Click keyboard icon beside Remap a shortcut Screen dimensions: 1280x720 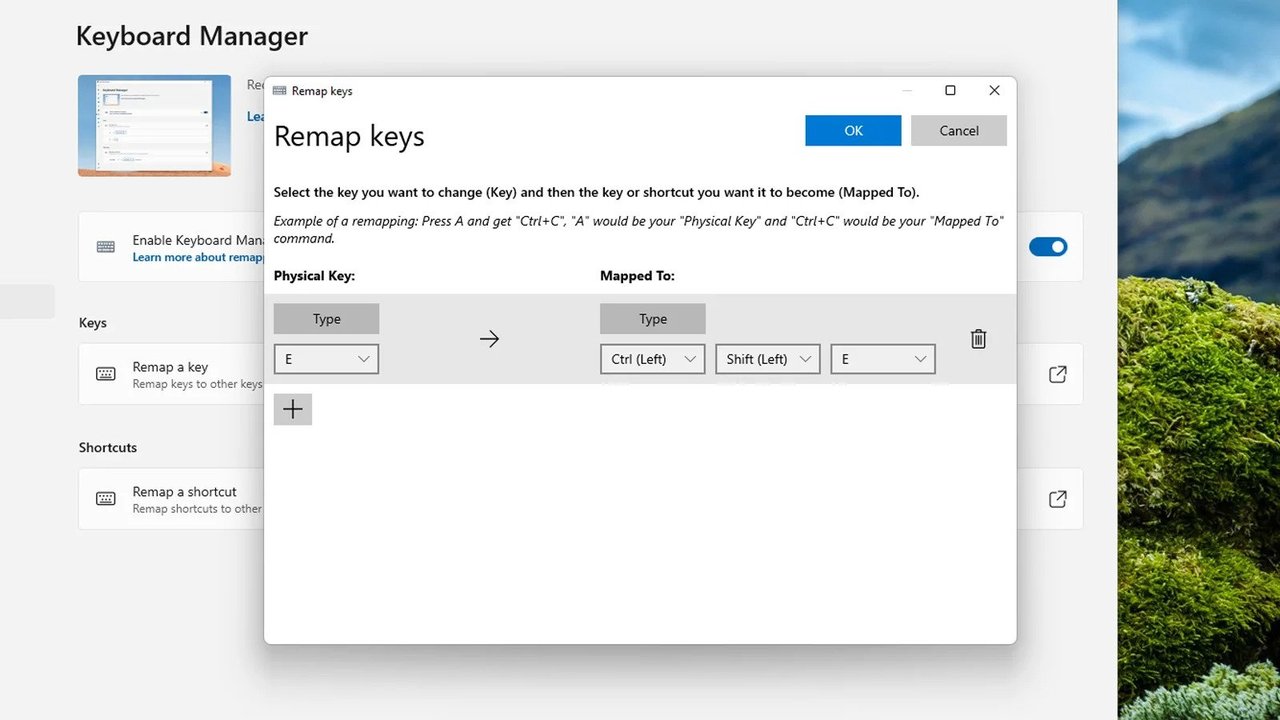pos(106,499)
